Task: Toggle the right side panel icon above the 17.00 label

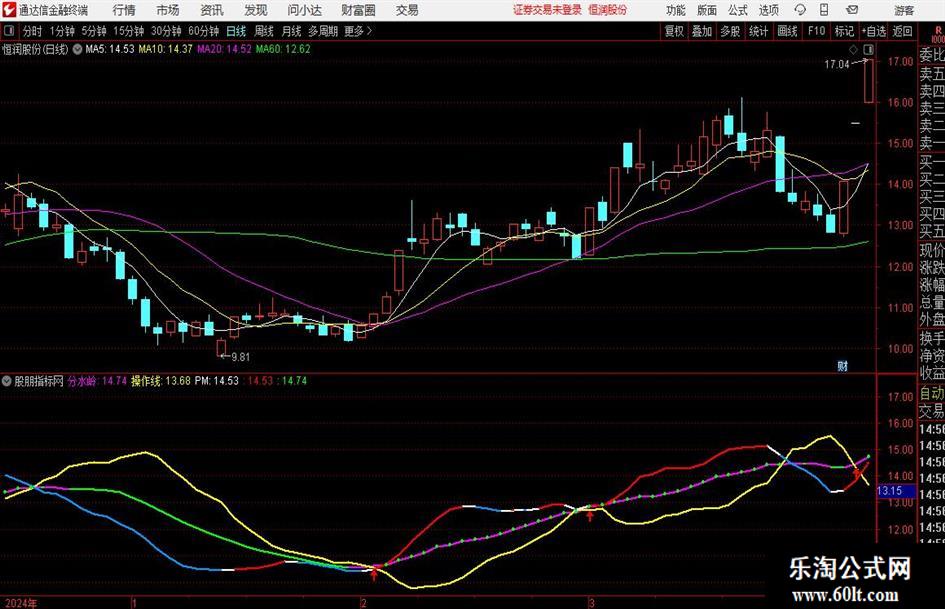Action: pos(868,49)
